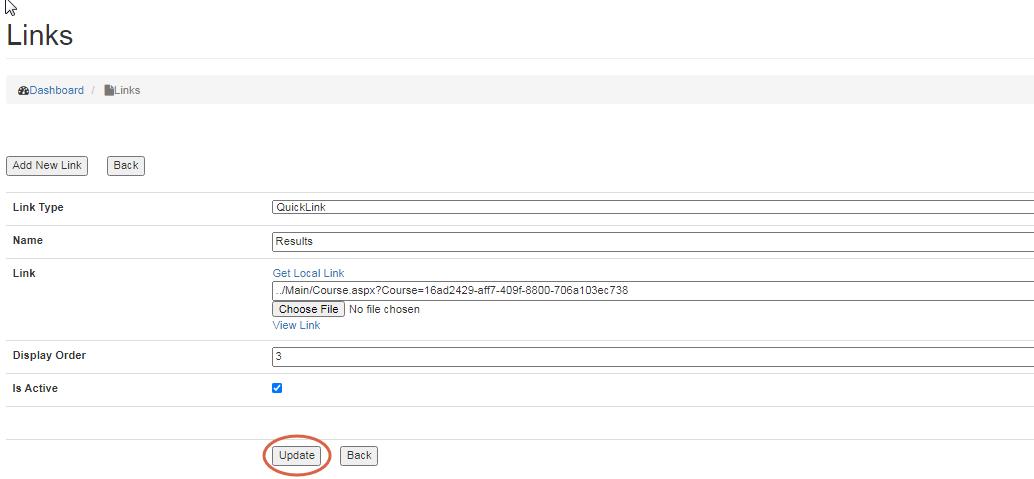Viewport: 1034px width, 479px height.
Task: Click the bottom Back button beside Update
Action: (359, 455)
